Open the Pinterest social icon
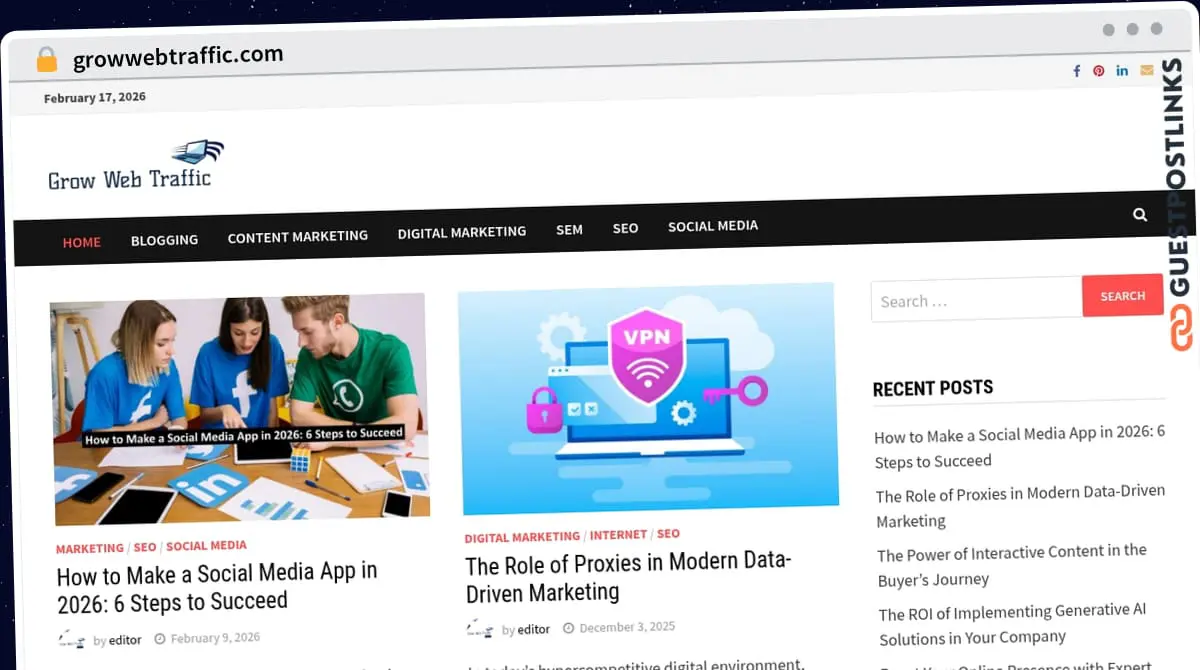 click(1098, 70)
